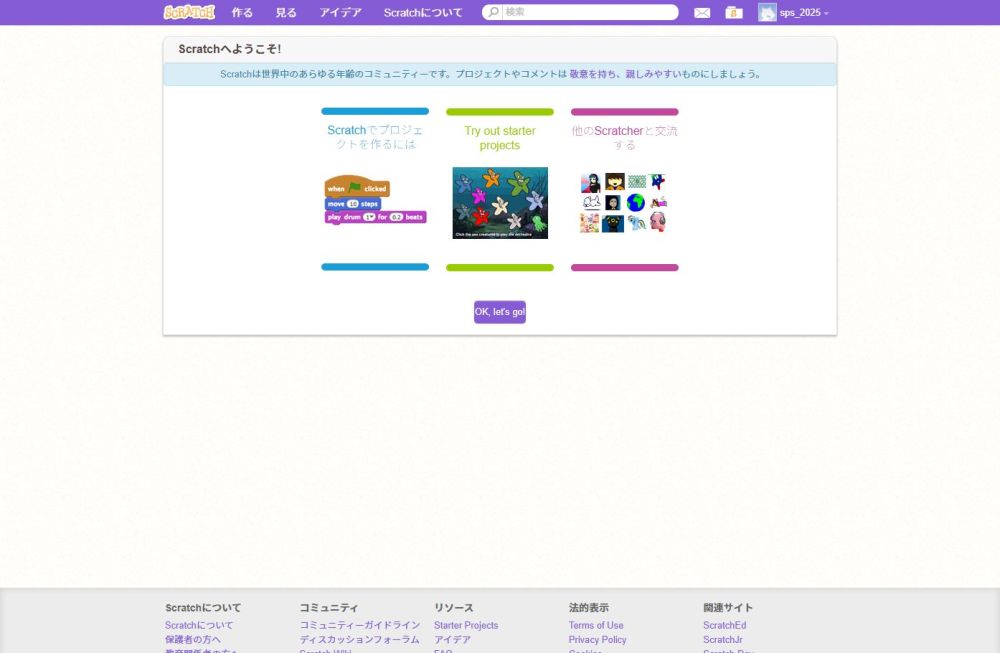The height and width of the screenshot is (653, 1000).
Task: Click the コミュニティ footer heading
Action: [x=329, y=608]
